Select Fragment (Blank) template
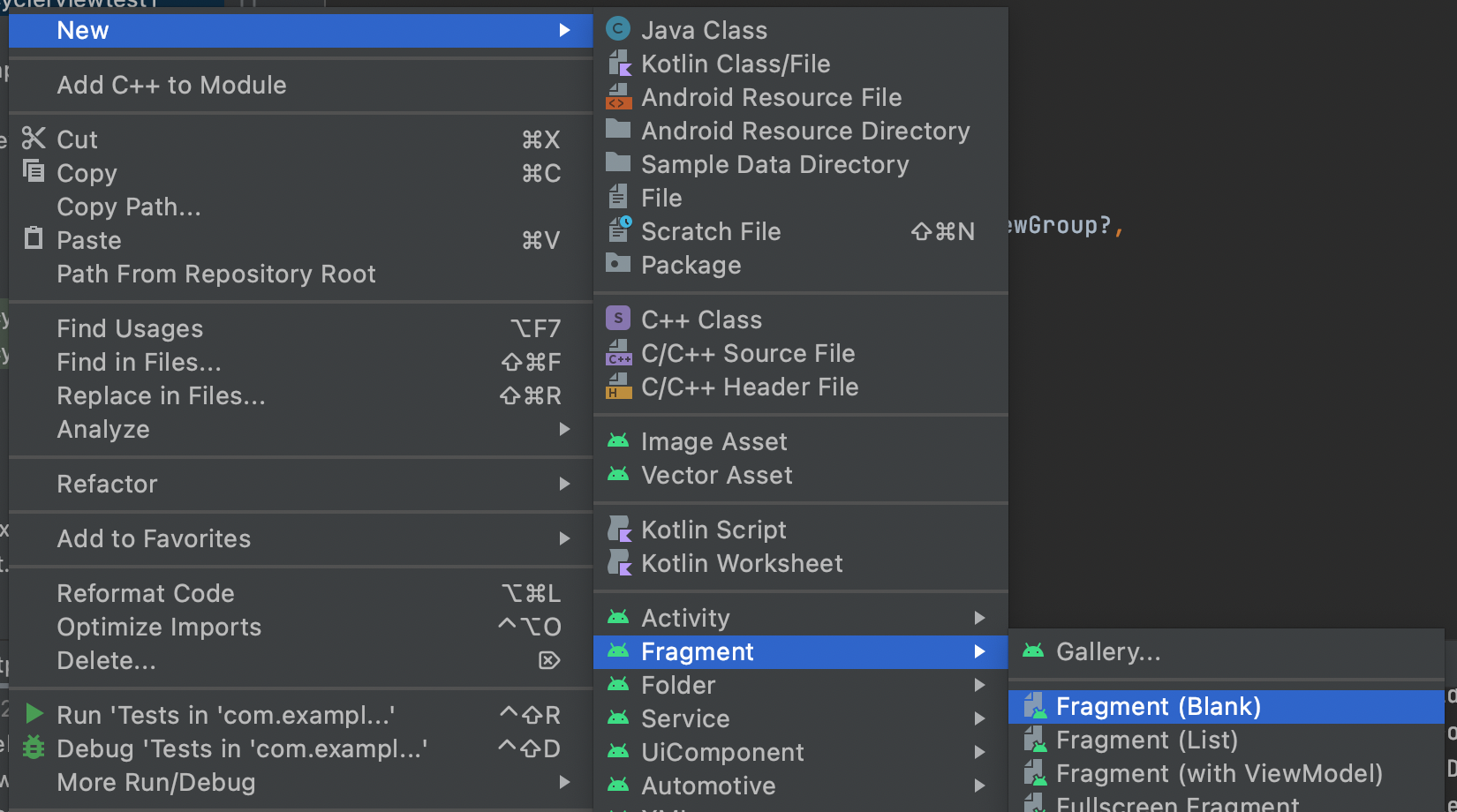This screenshot has height=812, width=1457. click(x=1158, y=706)
